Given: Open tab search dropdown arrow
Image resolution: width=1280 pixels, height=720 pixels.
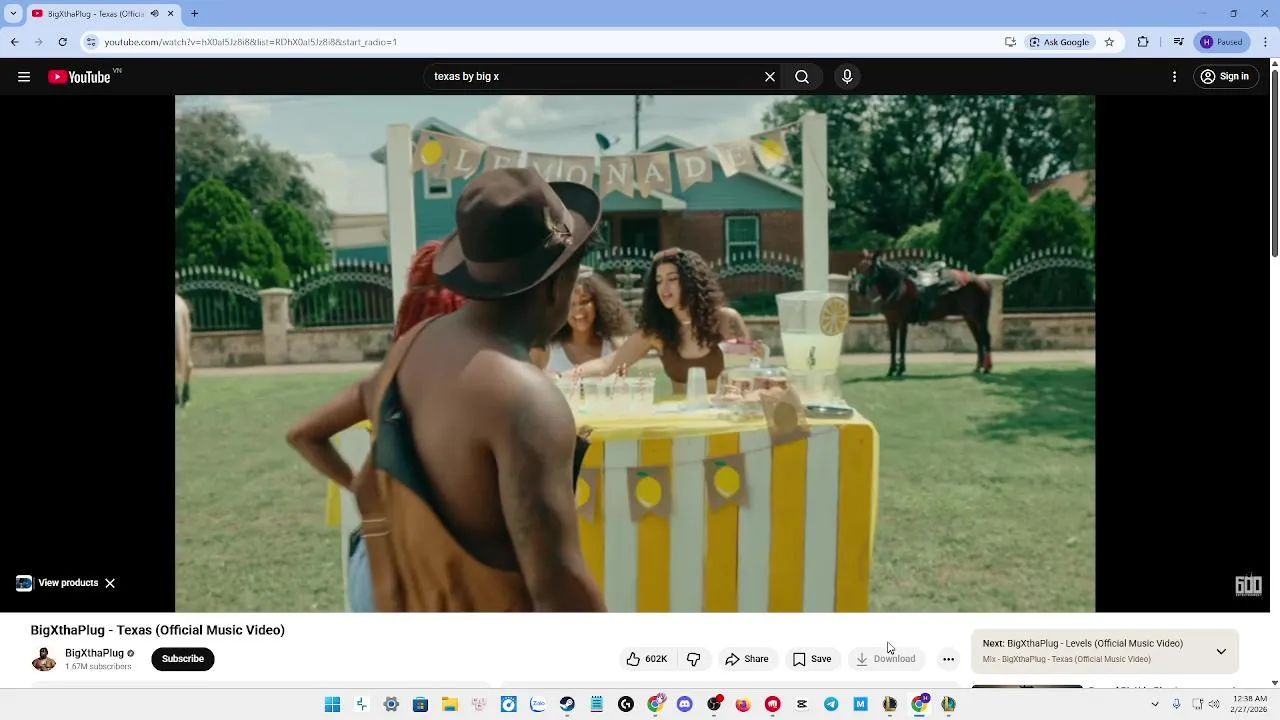Looking at the screenshot, I should (x=13, y=14).
